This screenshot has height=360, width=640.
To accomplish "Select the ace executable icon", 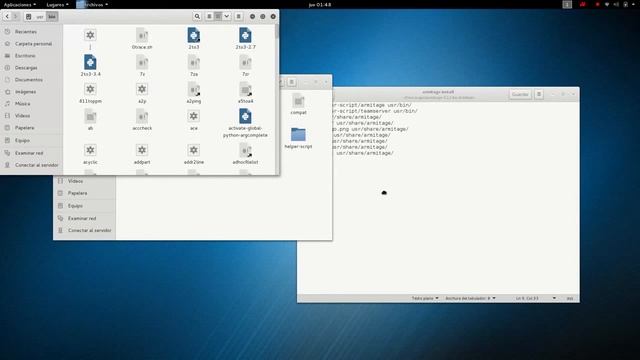I will click(x=193, y=116).
